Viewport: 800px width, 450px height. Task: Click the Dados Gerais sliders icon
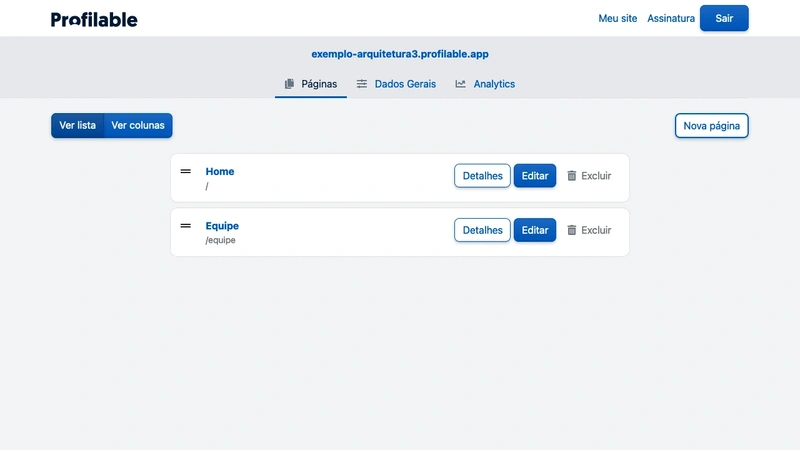(362, 84)
